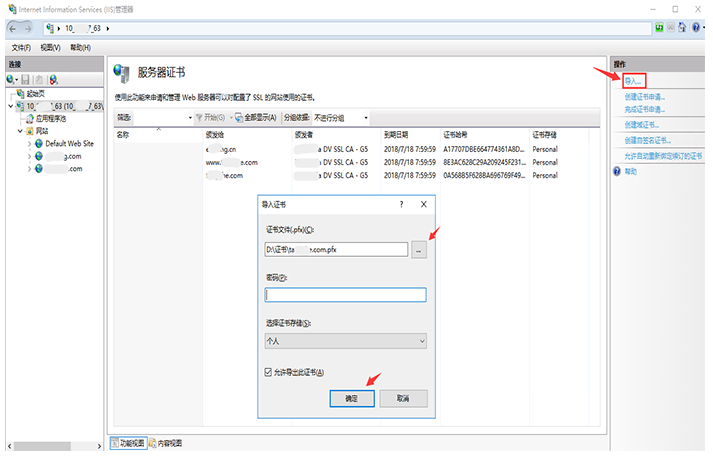Collapse the 网站 sites tree node

(20, 131)
